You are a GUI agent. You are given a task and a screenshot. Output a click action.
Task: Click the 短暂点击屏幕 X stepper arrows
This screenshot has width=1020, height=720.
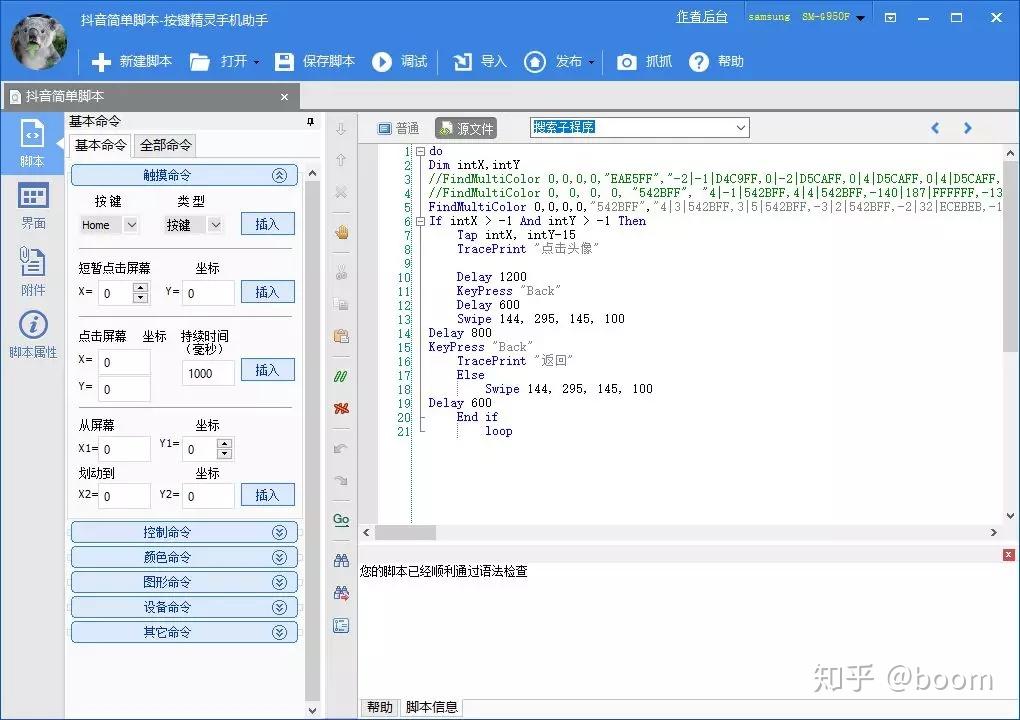(141, 293)
